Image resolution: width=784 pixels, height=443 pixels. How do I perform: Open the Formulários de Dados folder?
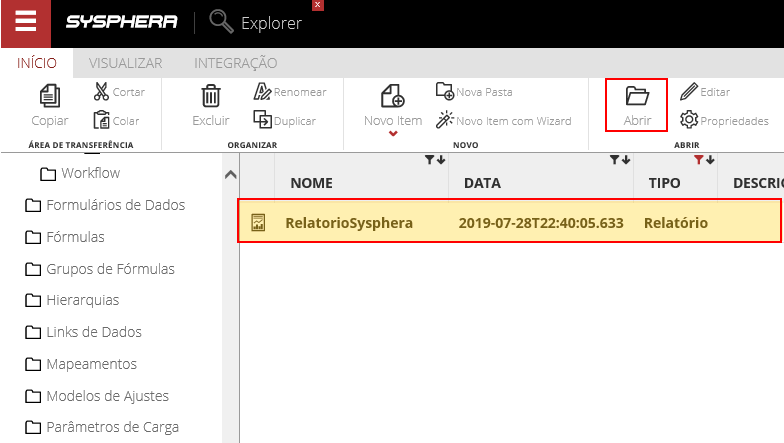click(105, 205)
